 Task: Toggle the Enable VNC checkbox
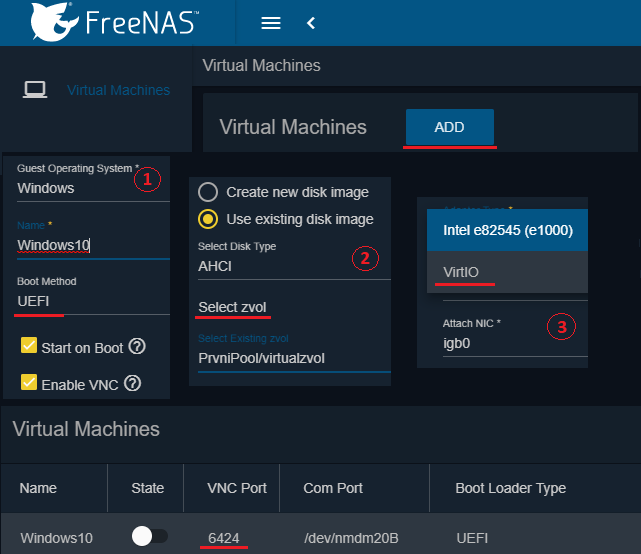(29, 382)
